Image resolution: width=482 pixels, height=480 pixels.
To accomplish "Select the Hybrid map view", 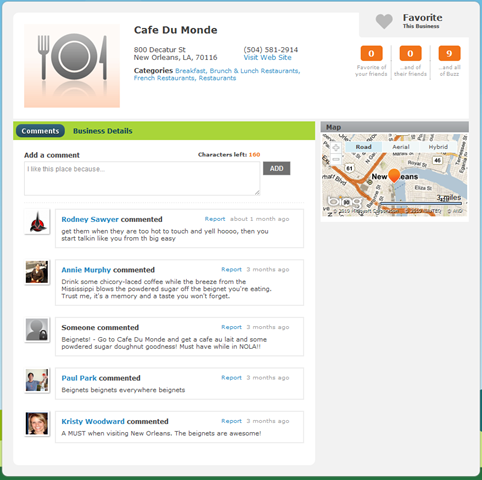I will [x=438, y=147].
